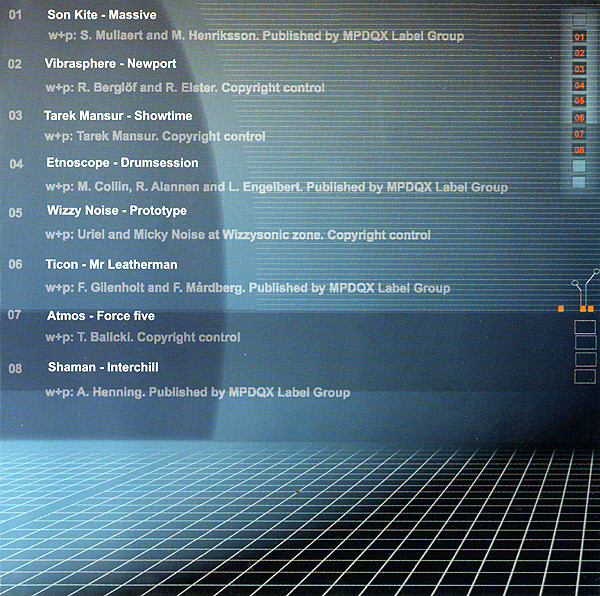Screen dimensions: 600x596
Task: Select the orange 06 track indicator box
Action: [579, 118]
